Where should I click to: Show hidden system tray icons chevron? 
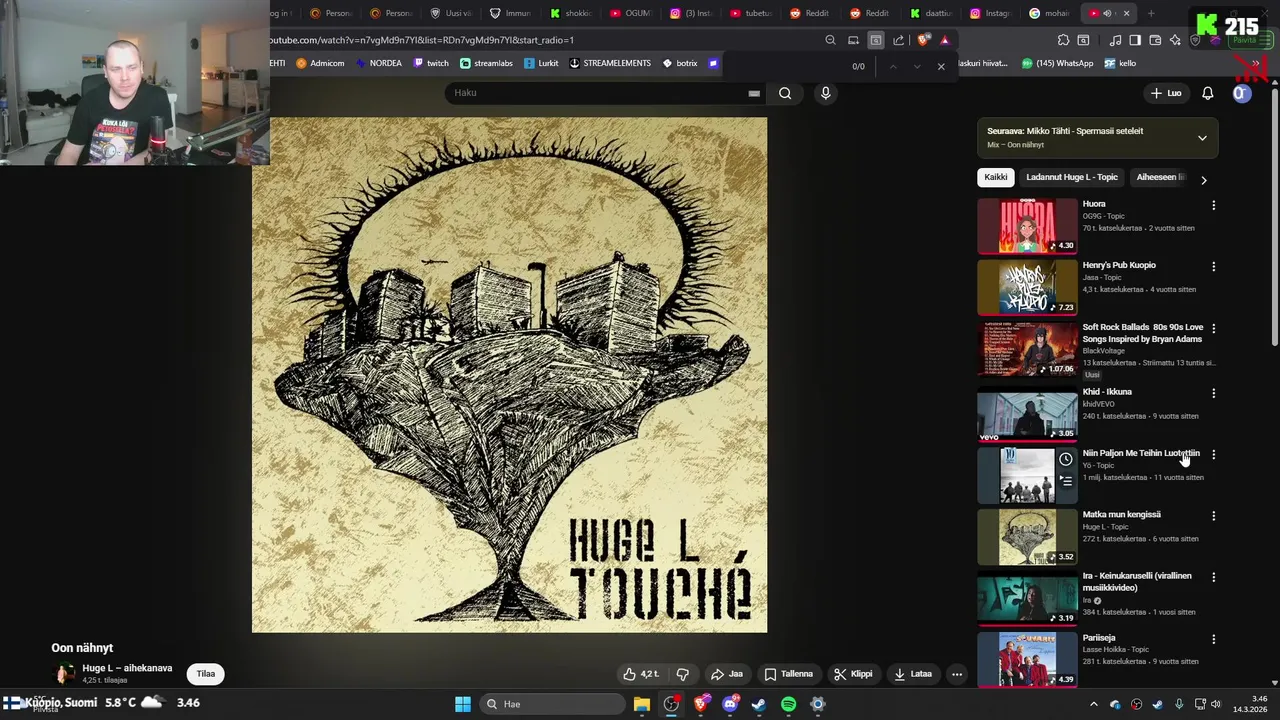click(1093, 704)
